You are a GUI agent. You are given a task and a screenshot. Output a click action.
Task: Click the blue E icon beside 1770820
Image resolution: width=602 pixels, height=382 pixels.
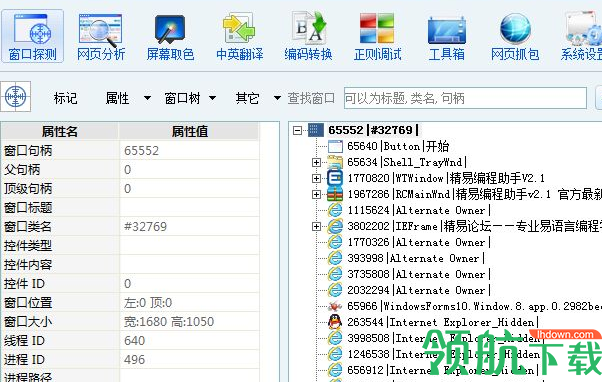coord(335,179)
